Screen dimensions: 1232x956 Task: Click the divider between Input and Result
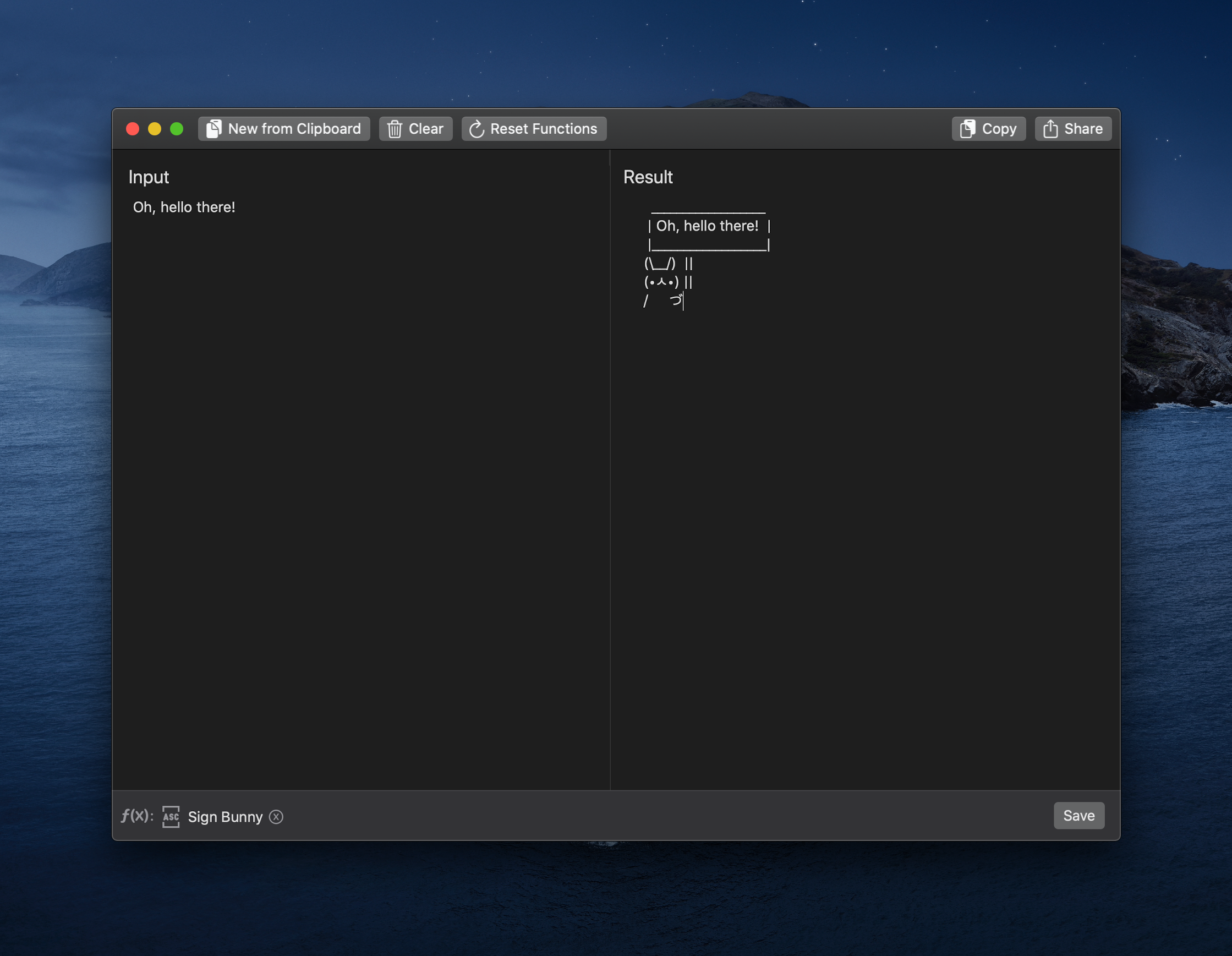click(x=610, y=468)
